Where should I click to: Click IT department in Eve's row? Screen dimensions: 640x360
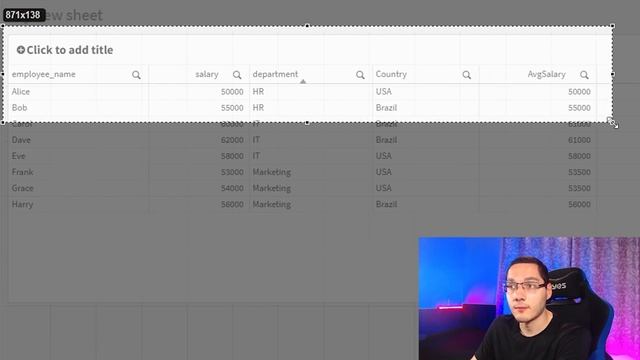click(x=256, y=156)
